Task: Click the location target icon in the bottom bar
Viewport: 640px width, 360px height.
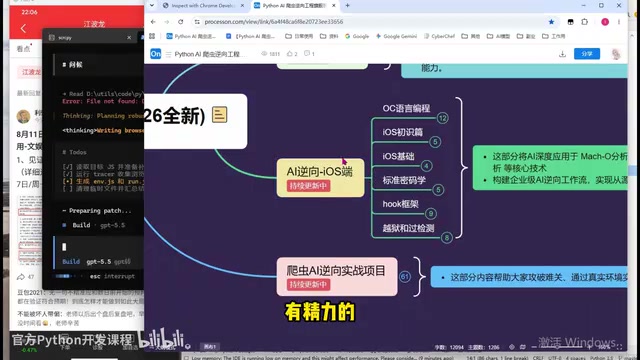Action: [x=511, y=347]
